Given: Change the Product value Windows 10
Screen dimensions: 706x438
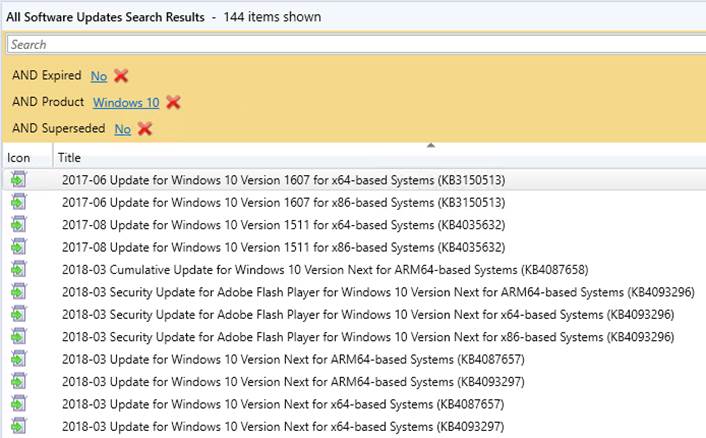Looking at the screenshot, I should coord(126,103).
